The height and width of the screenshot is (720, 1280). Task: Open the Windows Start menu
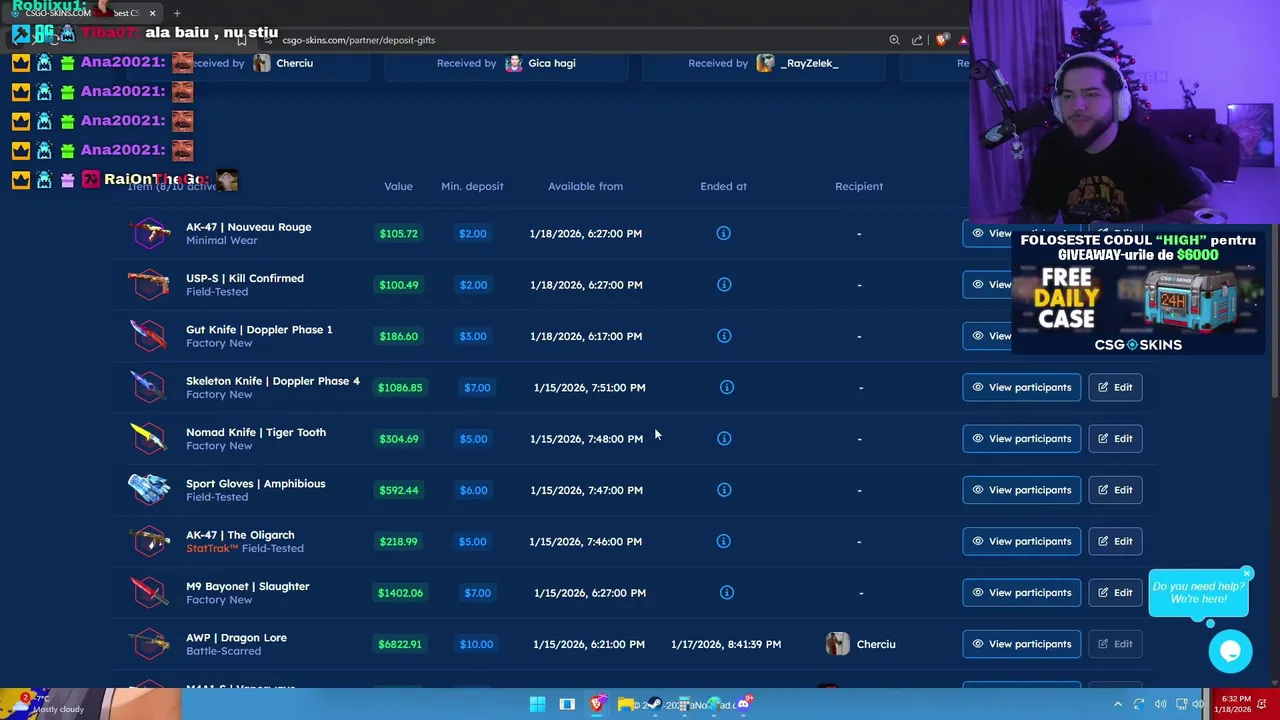click(537, 704)
